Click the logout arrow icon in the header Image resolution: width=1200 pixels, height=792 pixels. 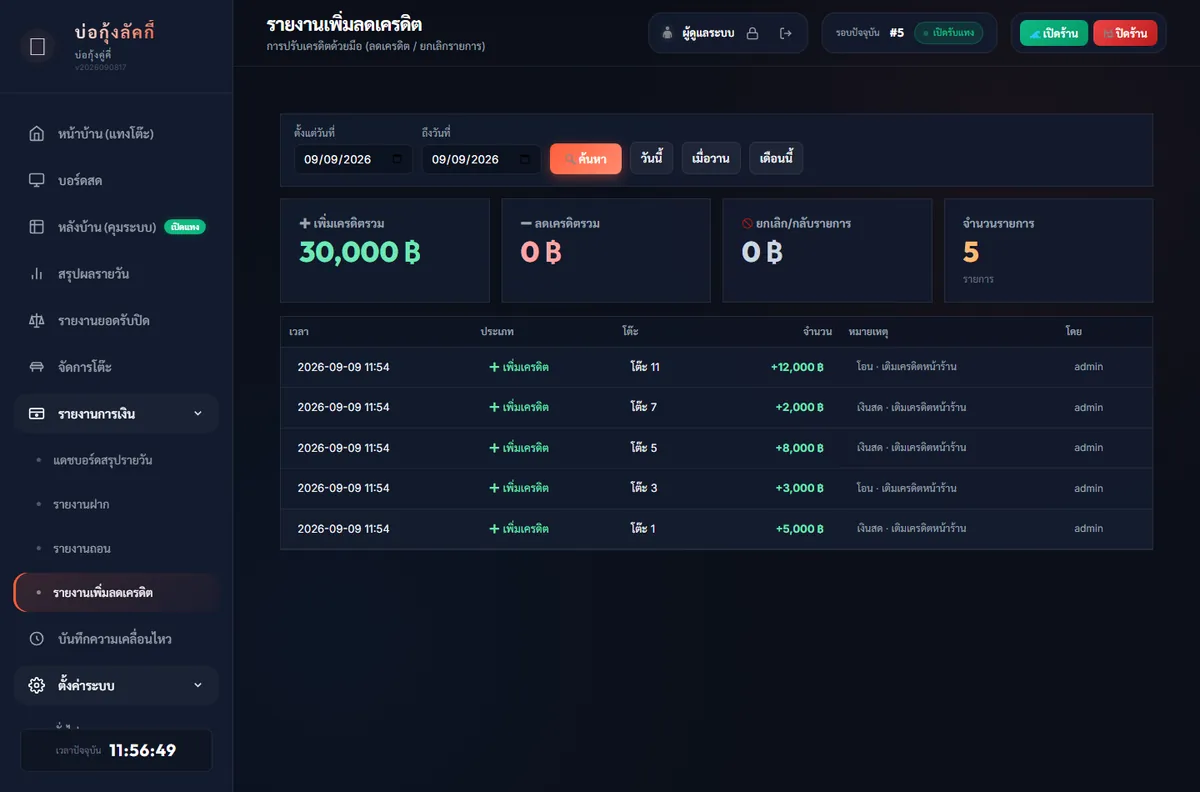786,33
